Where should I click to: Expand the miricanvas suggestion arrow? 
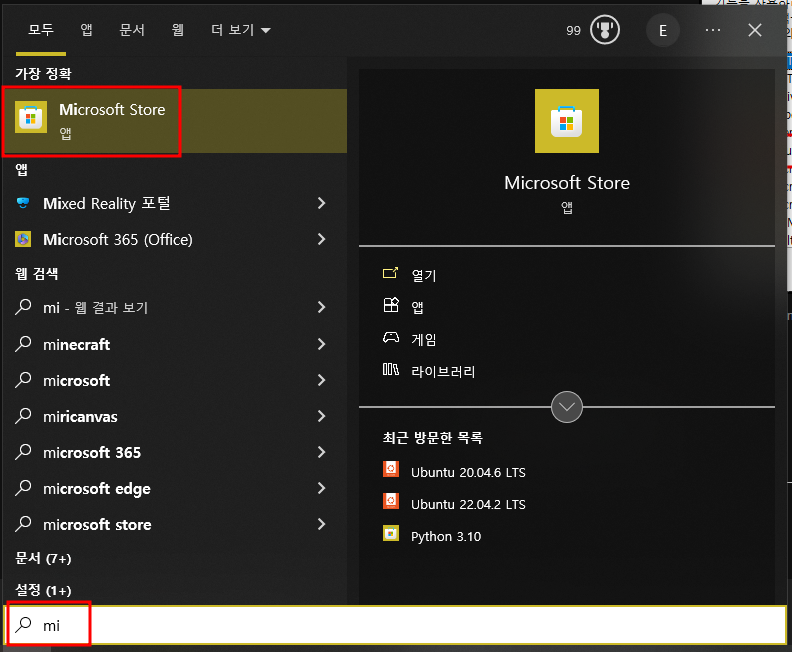[x=321, y=416]
